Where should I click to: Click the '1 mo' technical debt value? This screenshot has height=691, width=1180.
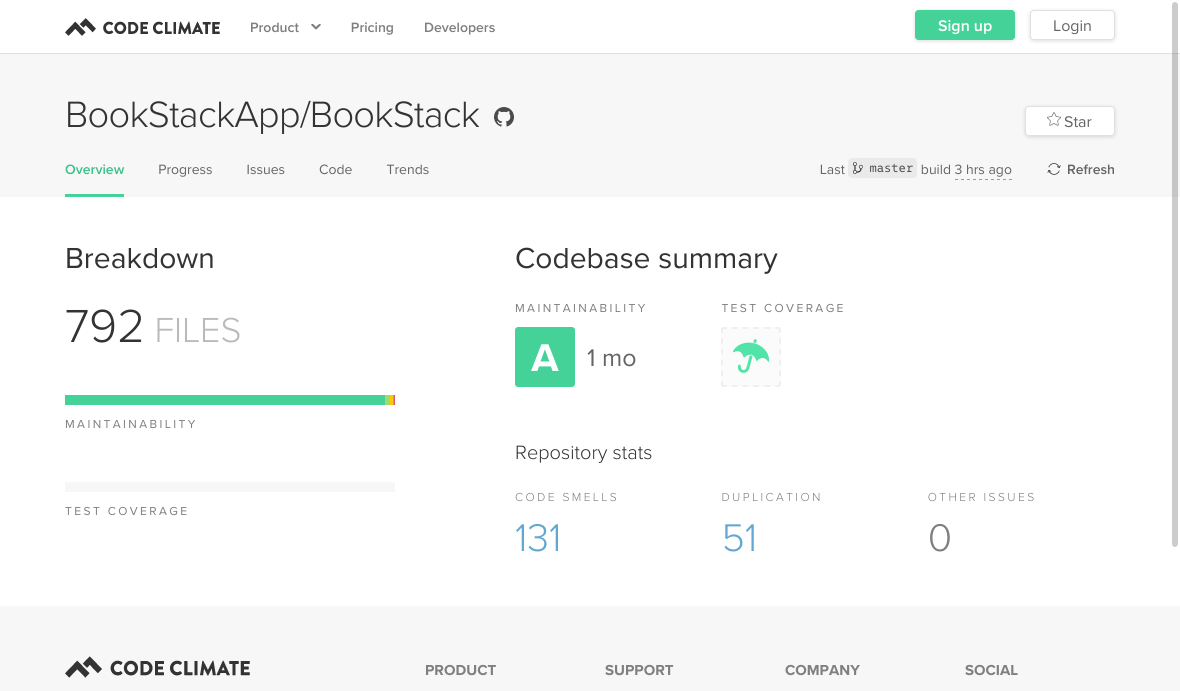(x=611, y=358)
